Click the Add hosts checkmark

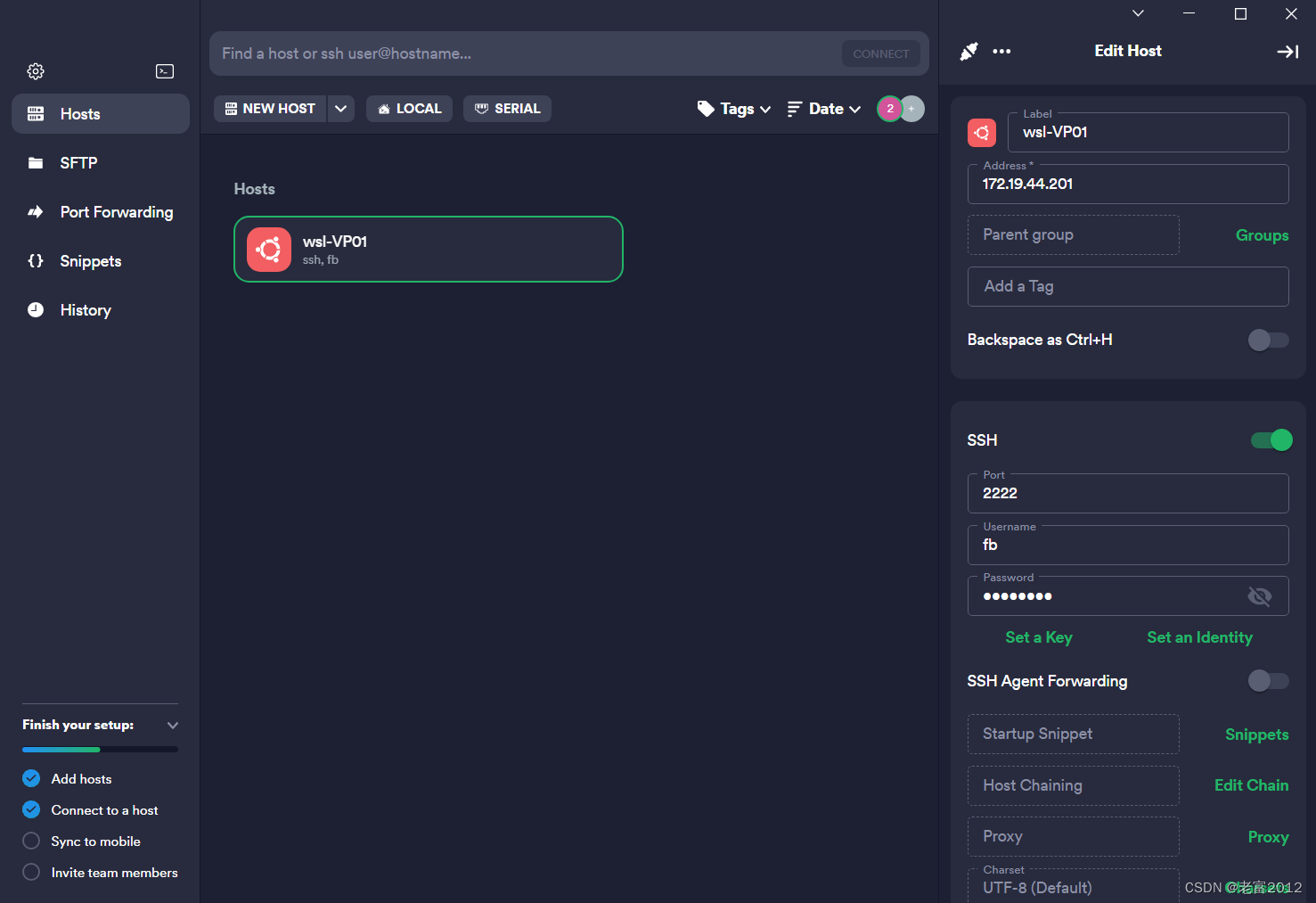click(x=31, y=778)
